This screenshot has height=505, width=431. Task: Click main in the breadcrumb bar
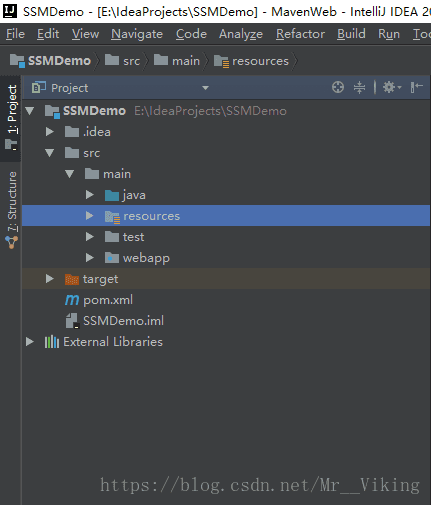coord(186,61)
